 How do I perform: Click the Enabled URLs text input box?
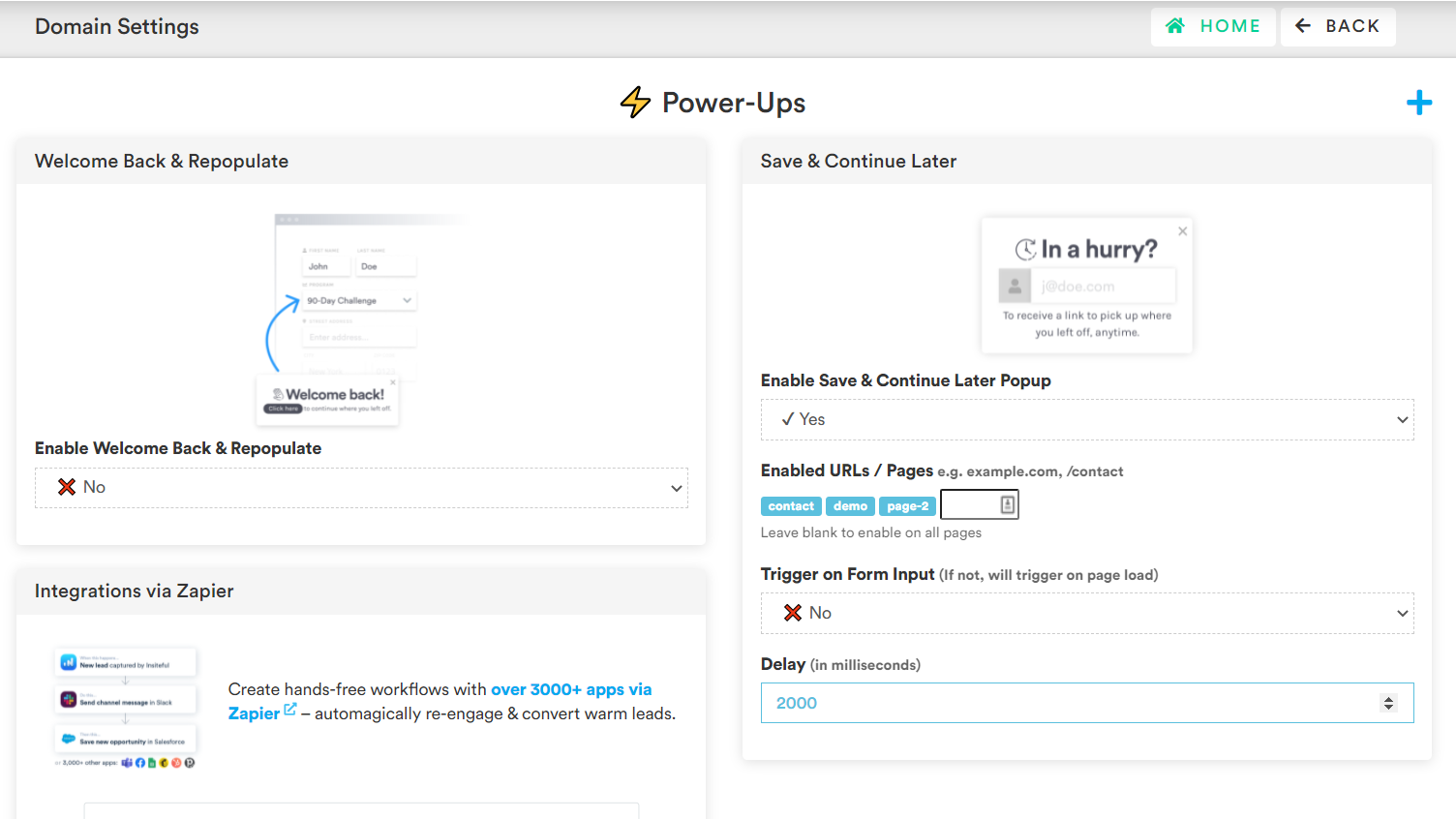[970, 504]
